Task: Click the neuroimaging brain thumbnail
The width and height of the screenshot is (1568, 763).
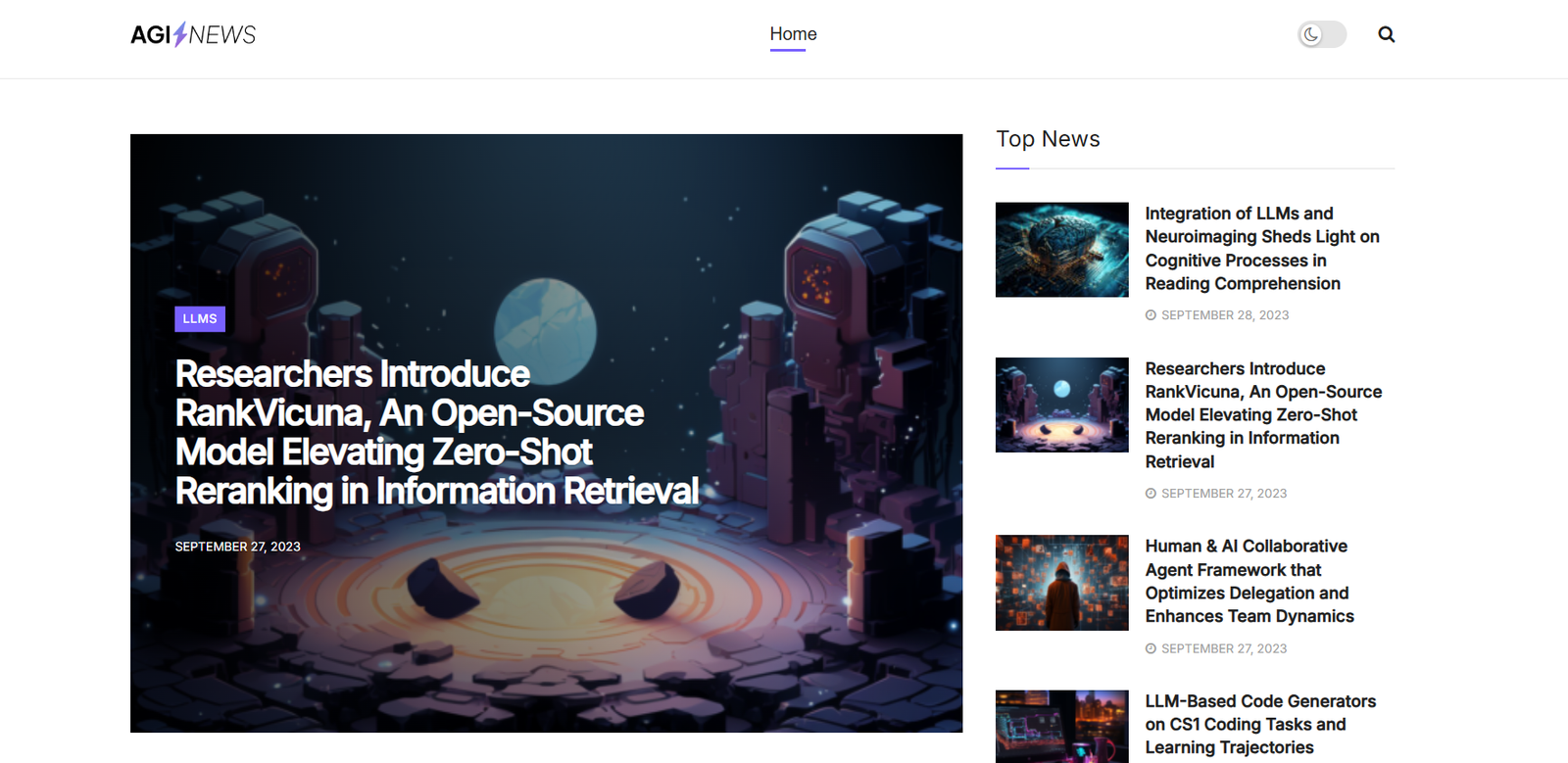Action: pyautogui.click(x=1061, y=250)
